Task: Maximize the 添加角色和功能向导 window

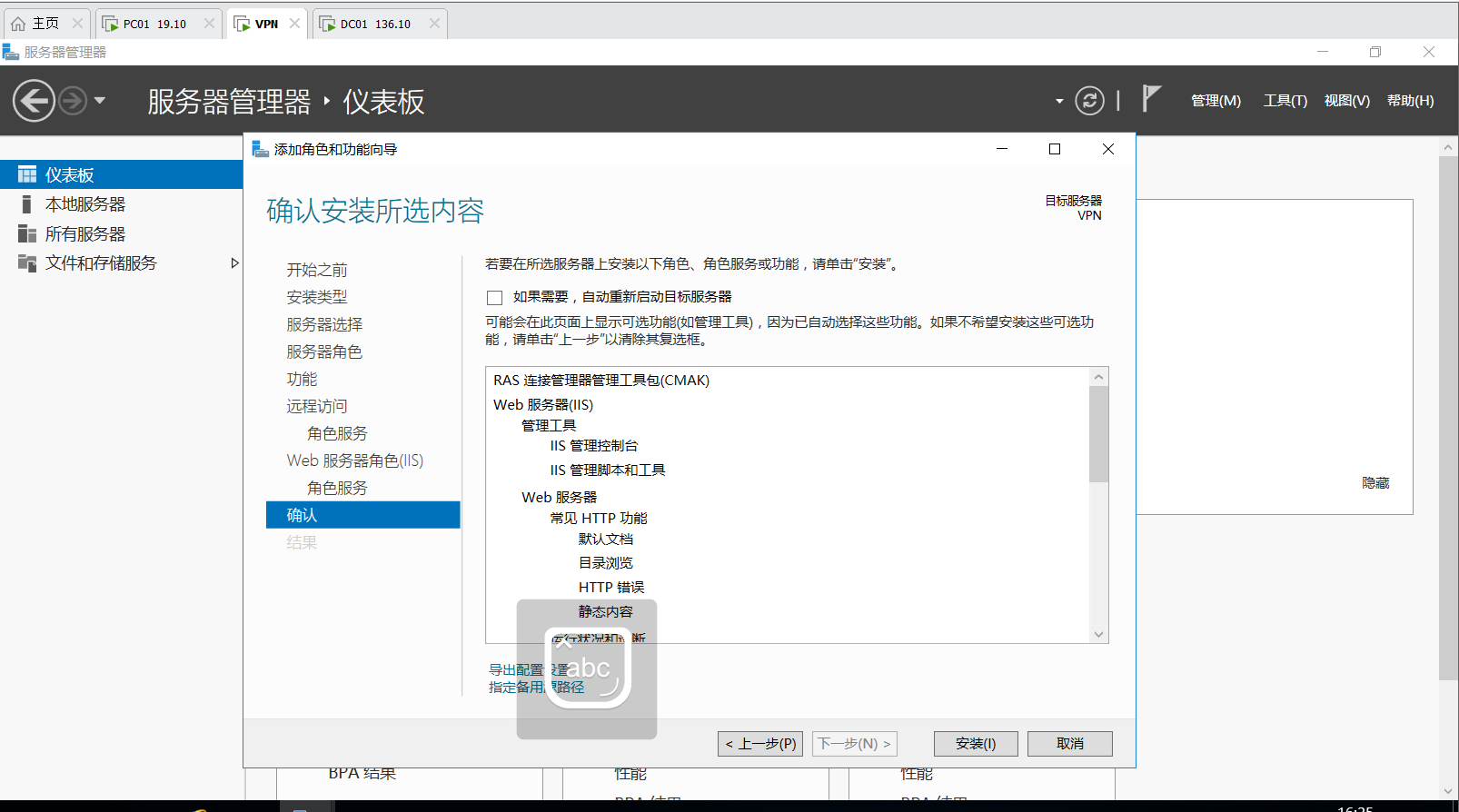Action: pos(1055,149)
